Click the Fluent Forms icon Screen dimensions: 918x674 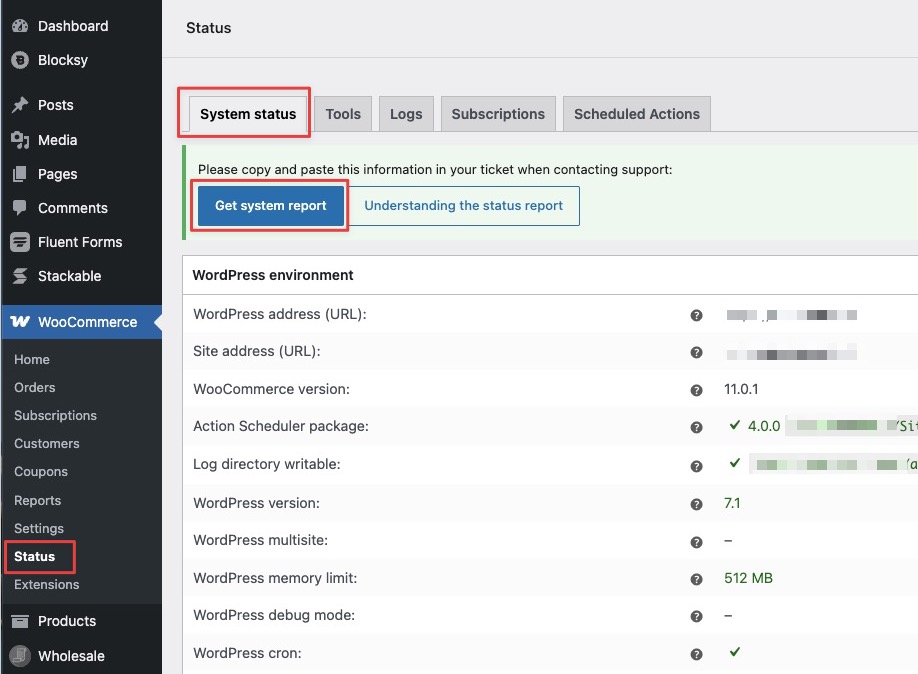tap(20, 242)
